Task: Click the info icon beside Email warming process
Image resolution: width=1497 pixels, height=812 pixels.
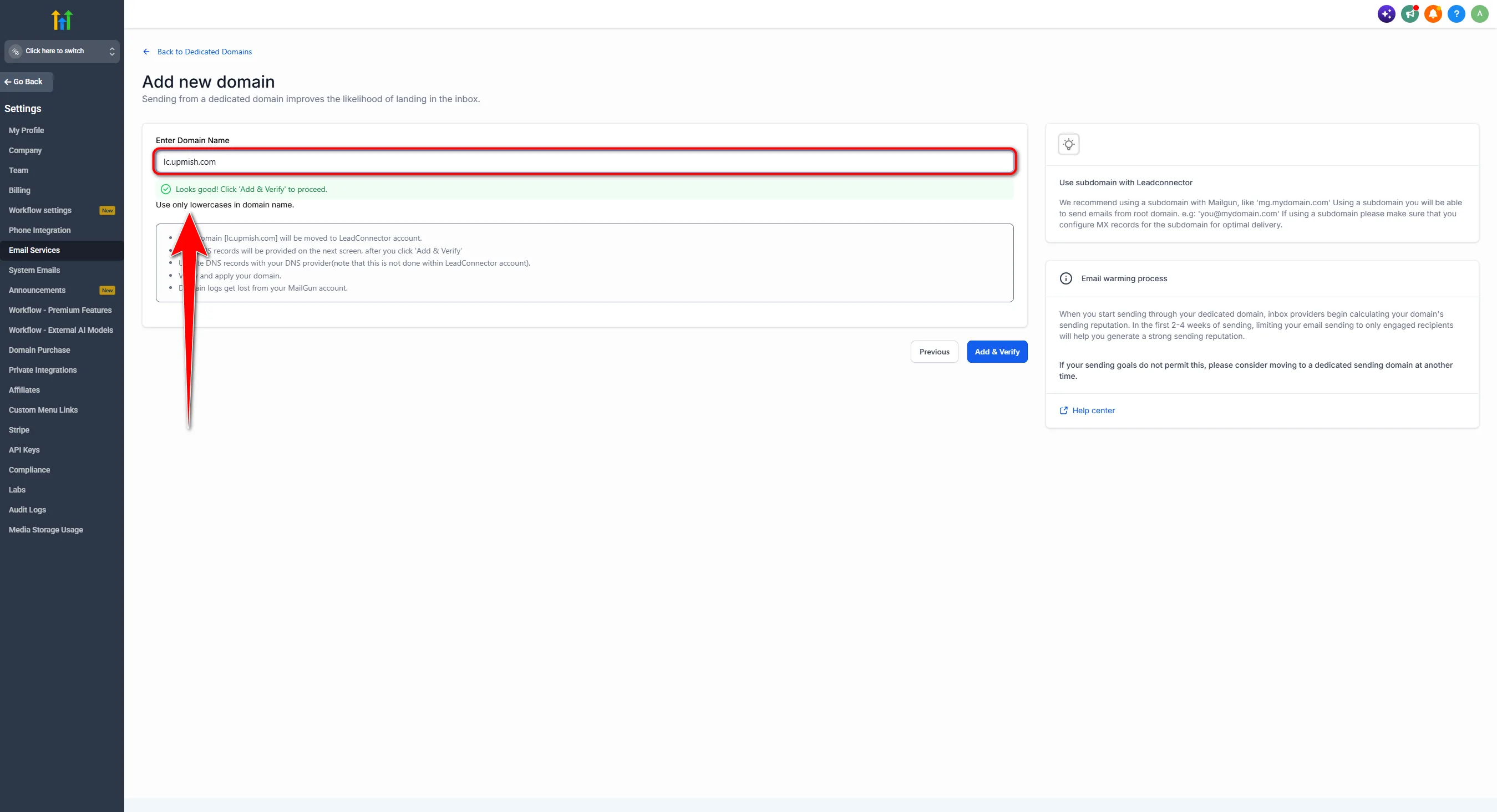Action: (1066, 278)
